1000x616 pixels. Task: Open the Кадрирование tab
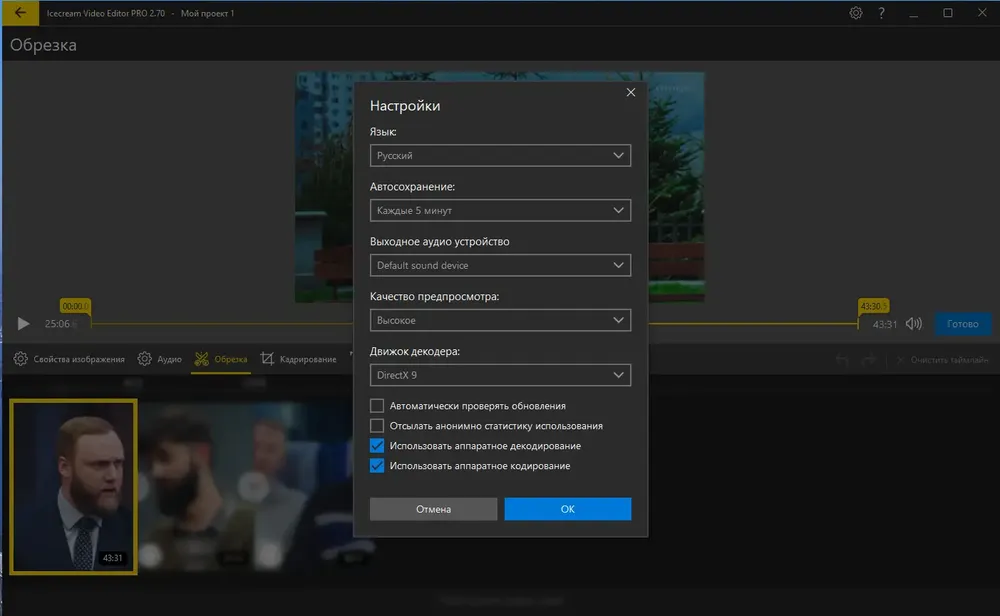(298, 359)
